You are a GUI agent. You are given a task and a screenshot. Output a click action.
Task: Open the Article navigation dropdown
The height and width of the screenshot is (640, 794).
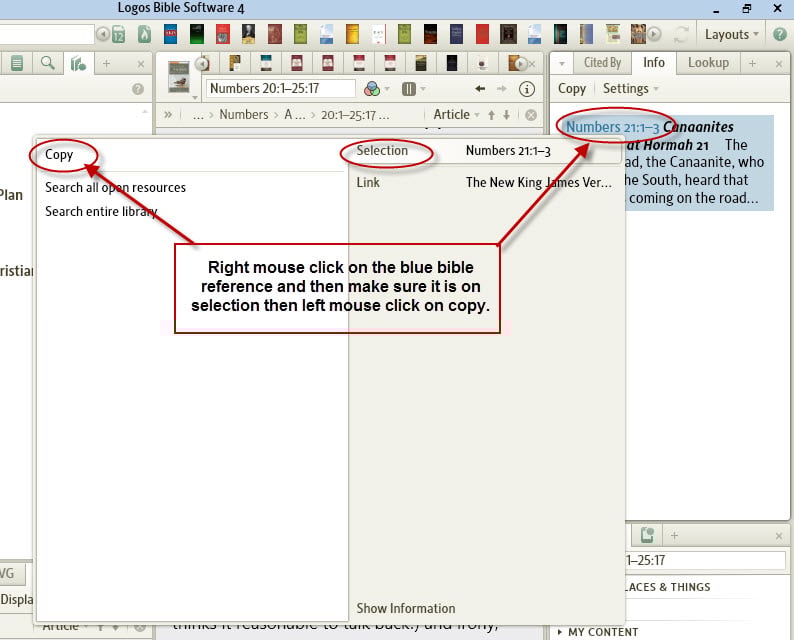[x=456, y=115]
